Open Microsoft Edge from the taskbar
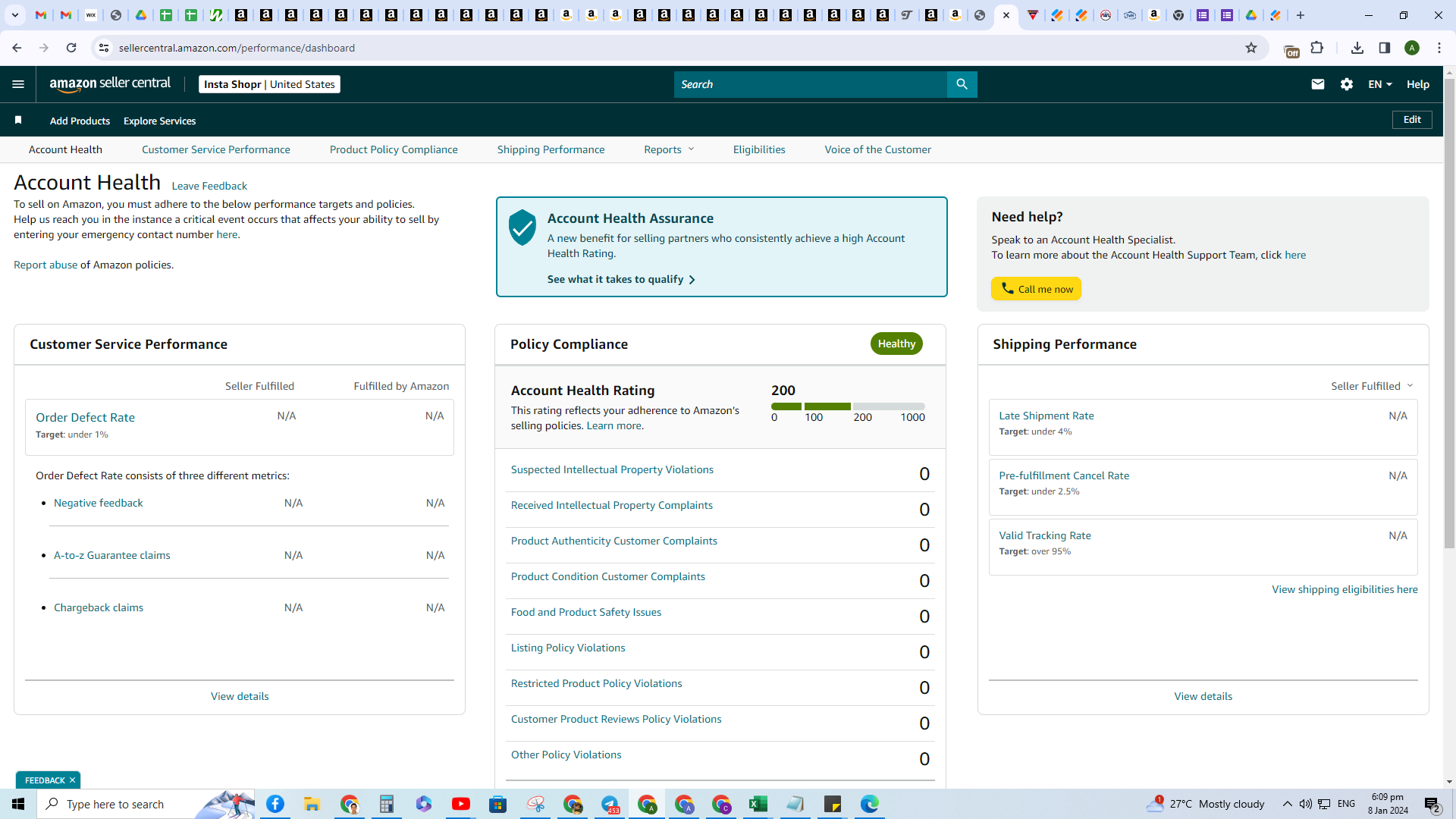The height and width of the screenshot is (819, 1456). click(870, 804)
